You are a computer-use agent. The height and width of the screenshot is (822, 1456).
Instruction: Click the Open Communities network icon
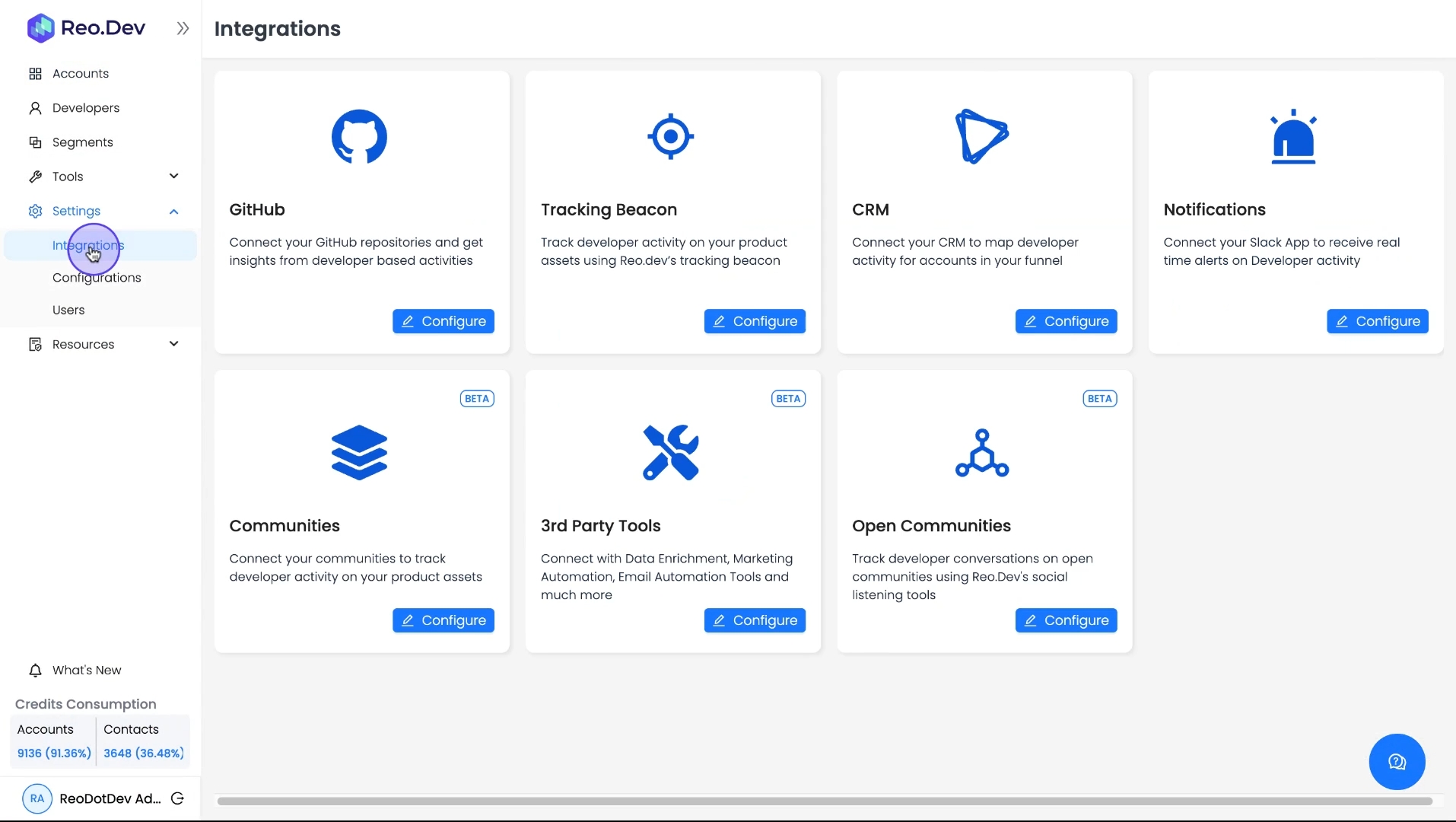click(981, 453)
